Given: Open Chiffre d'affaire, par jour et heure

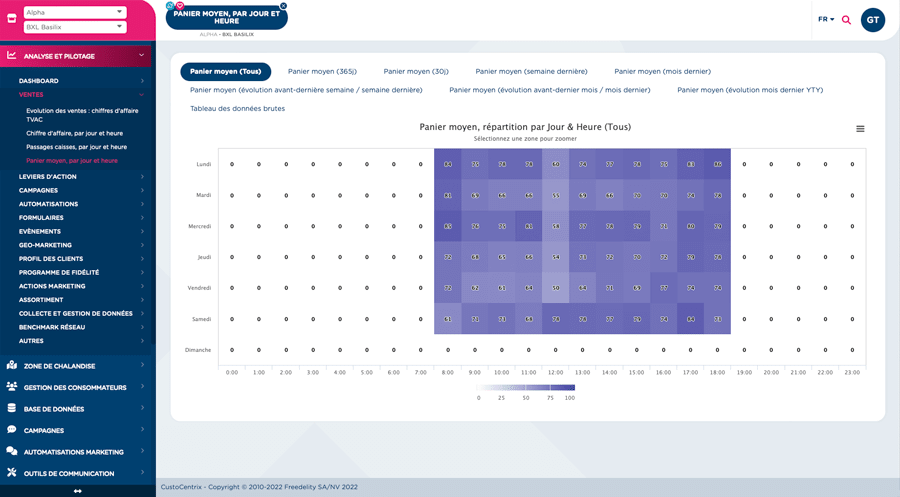Looking at the screenshot, I should [x=75, y=133].
